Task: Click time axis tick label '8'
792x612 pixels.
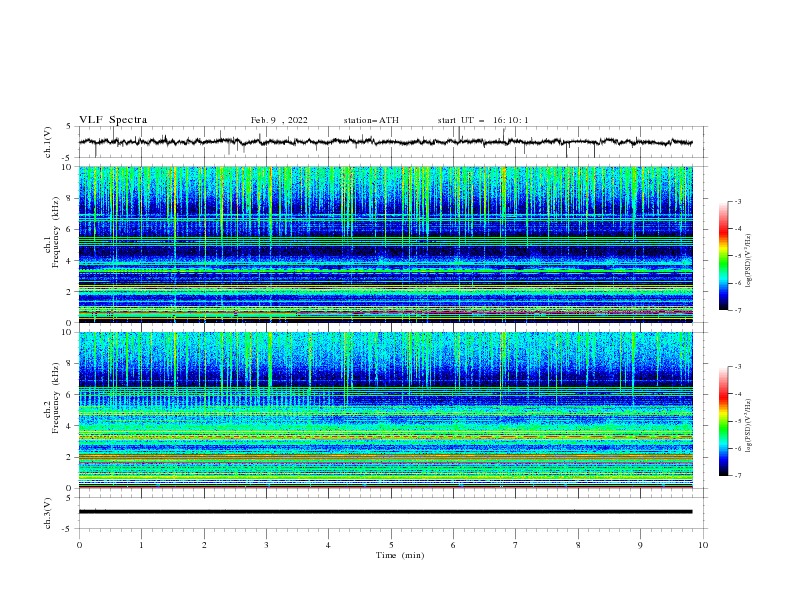Action: 578,545
